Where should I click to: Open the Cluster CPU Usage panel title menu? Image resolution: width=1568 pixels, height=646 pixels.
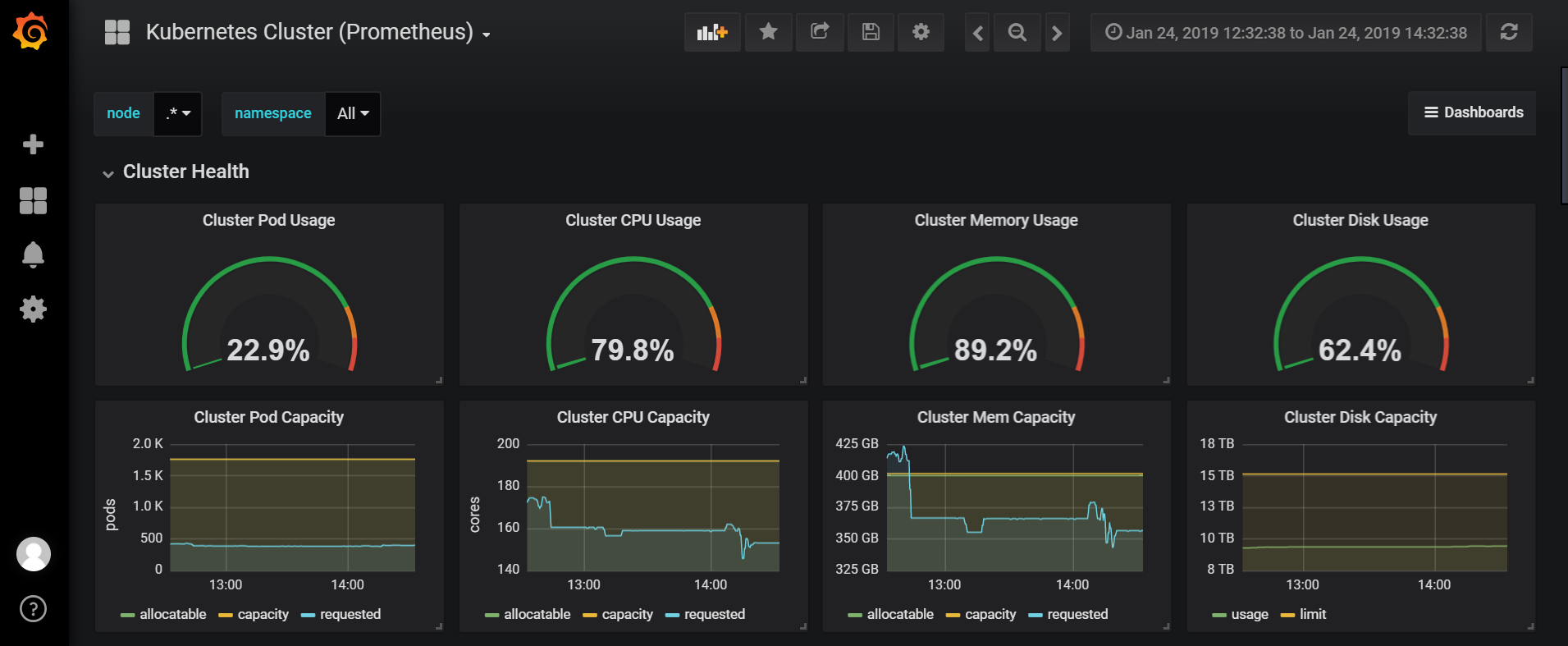(633, 220)
